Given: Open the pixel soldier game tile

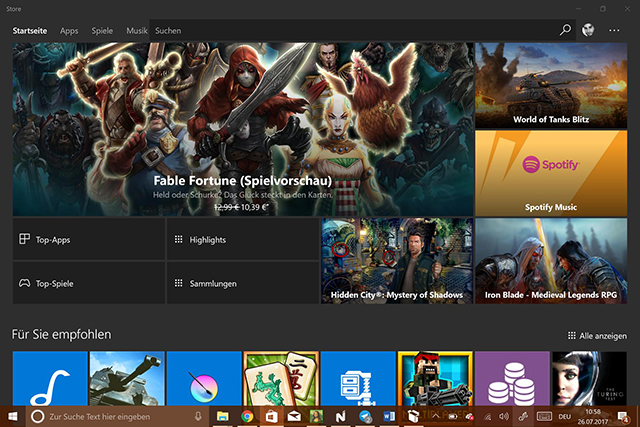Looking at the screenshot, I should click(x=435, y=378).
